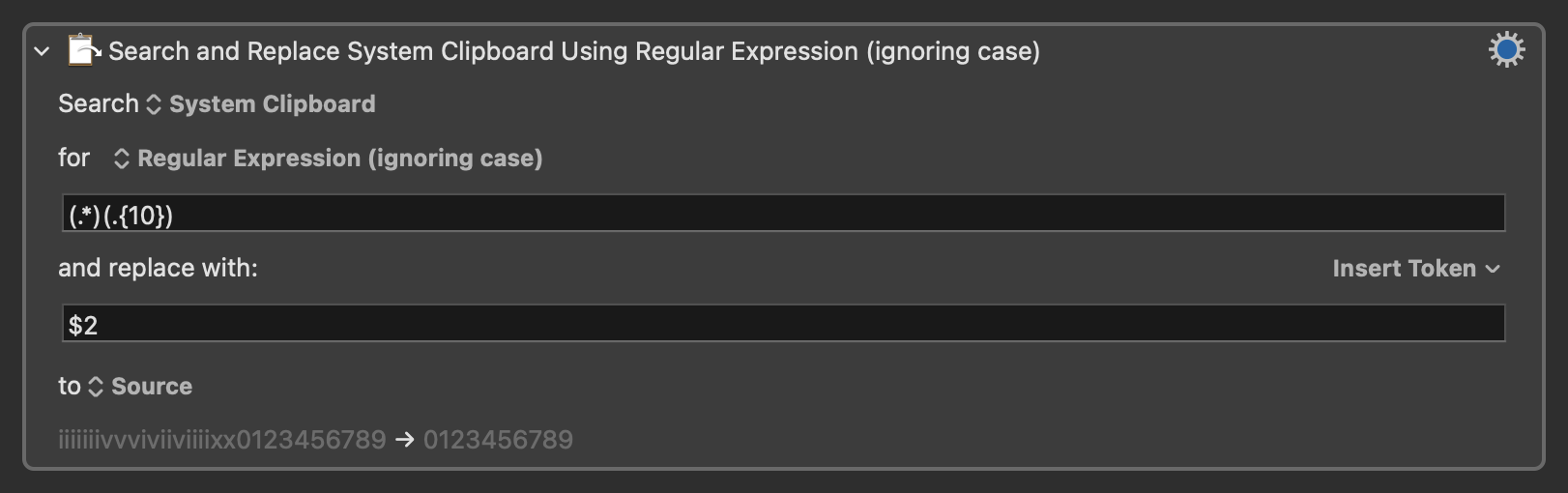The height and width of the screenshot is (493, 1568).
Task: Click the up-down arrows next to Search
Action: point(154,104)
